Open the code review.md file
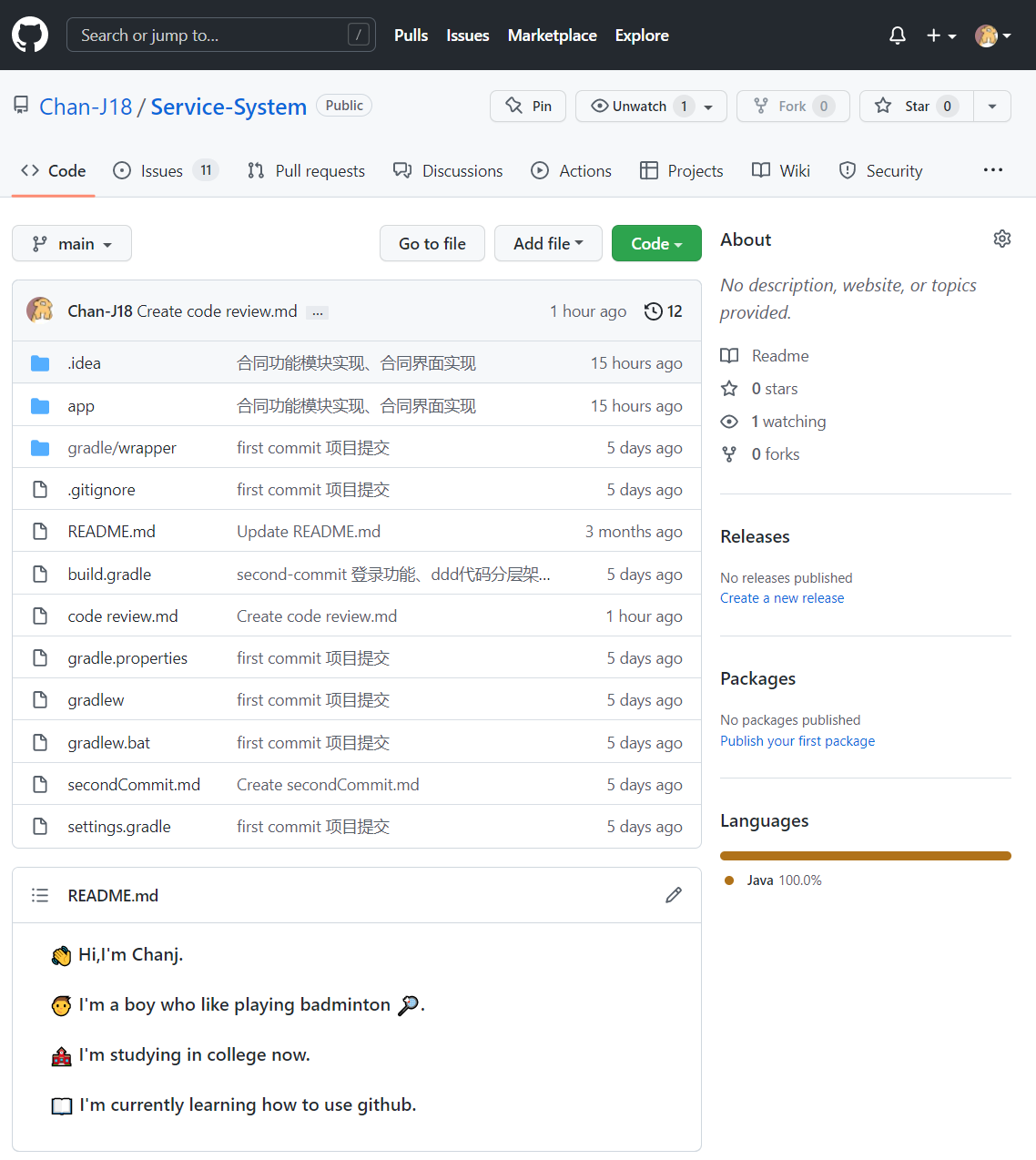Screen dimensions: 1036x1160 [x=123, y=616]
